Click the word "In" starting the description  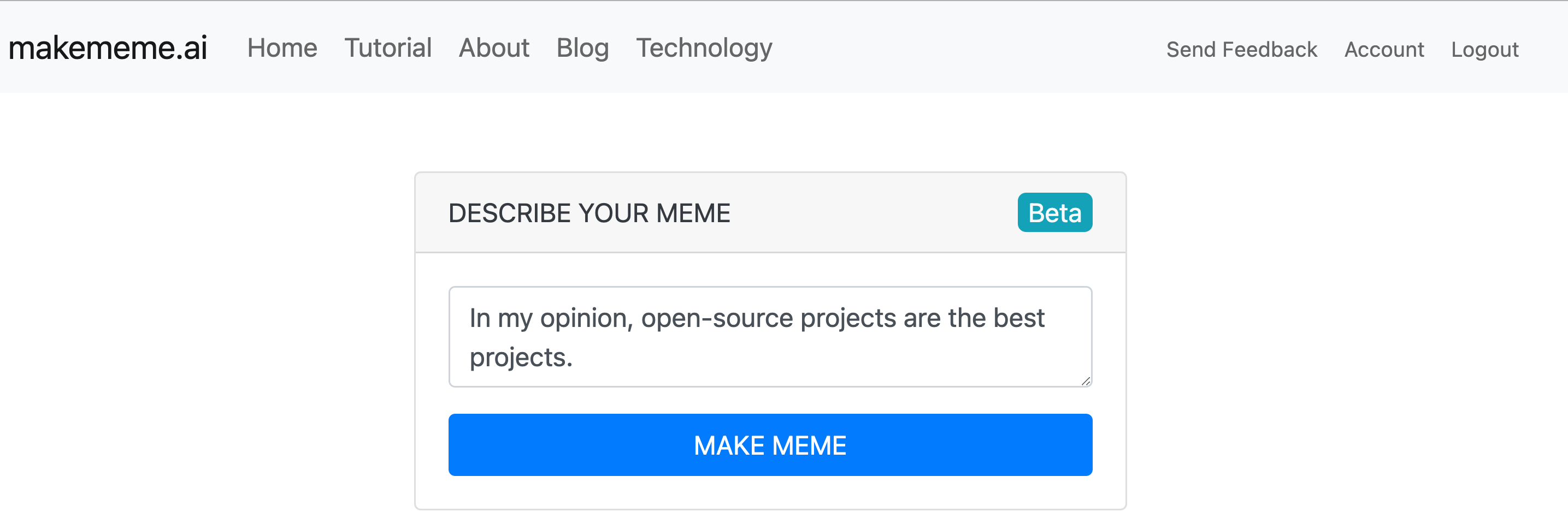click(x=480, y=318)
